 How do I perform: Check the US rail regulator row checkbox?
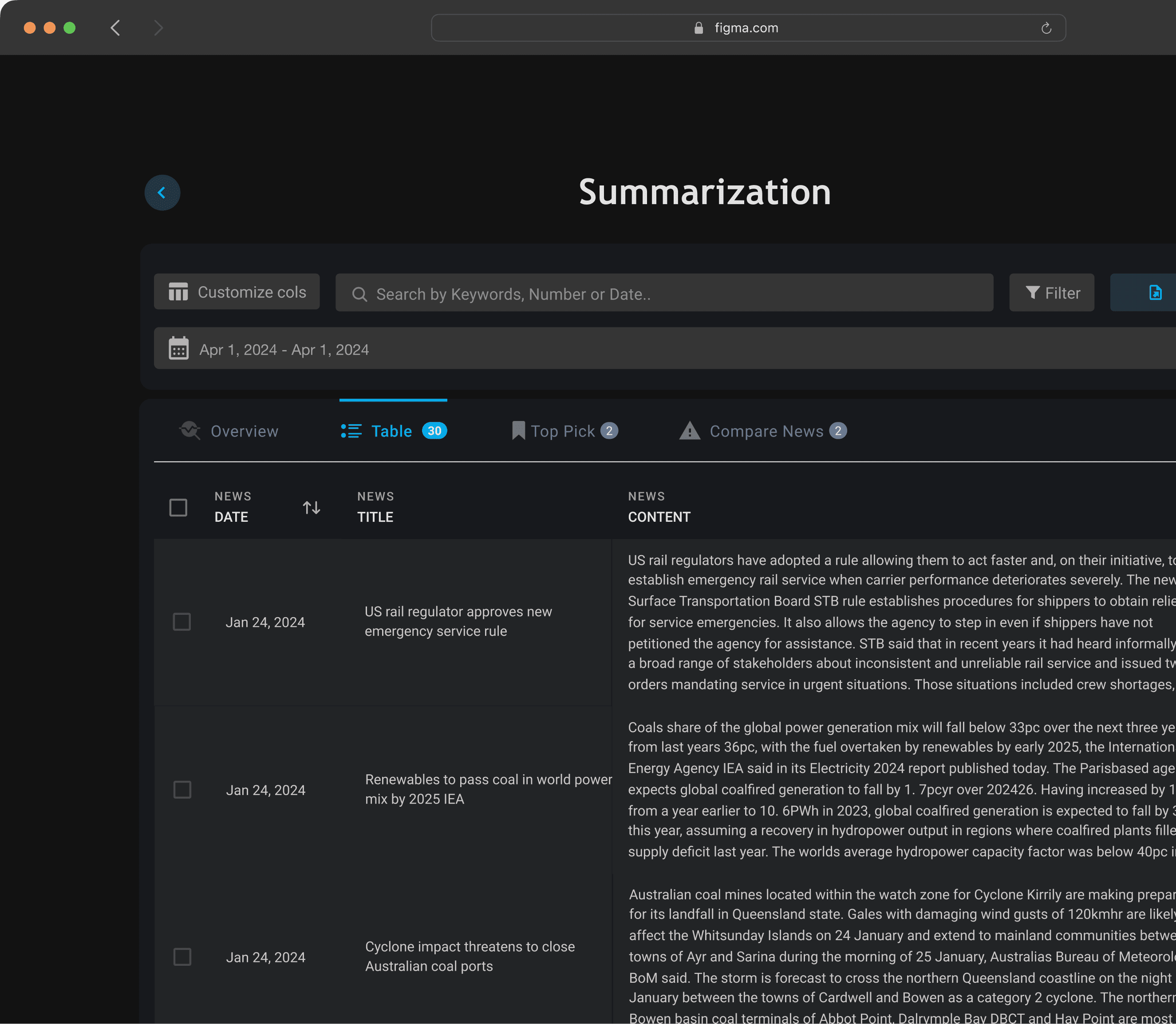(182, 622)
